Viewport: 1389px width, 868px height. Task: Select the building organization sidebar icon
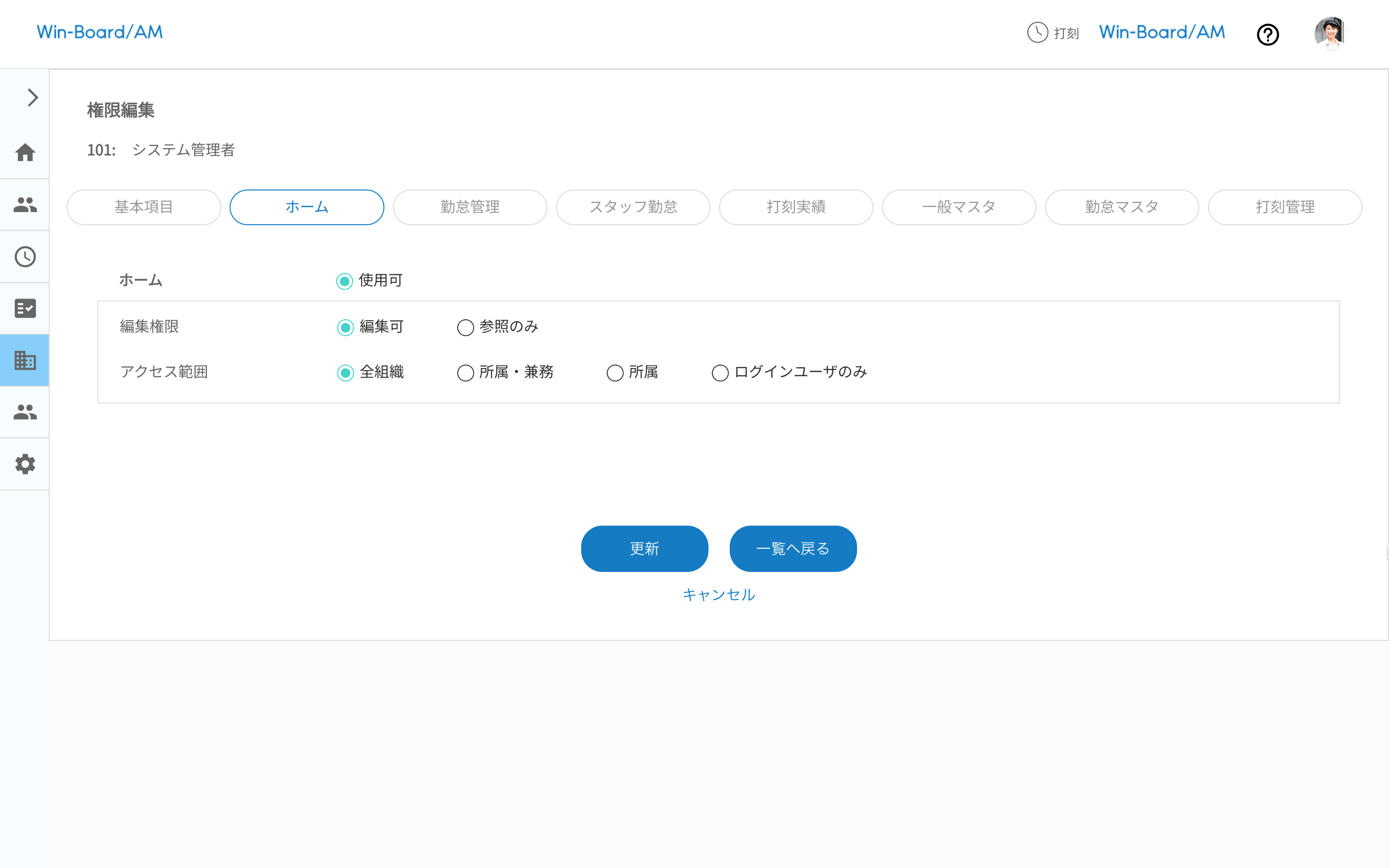(x=25, y=361)
